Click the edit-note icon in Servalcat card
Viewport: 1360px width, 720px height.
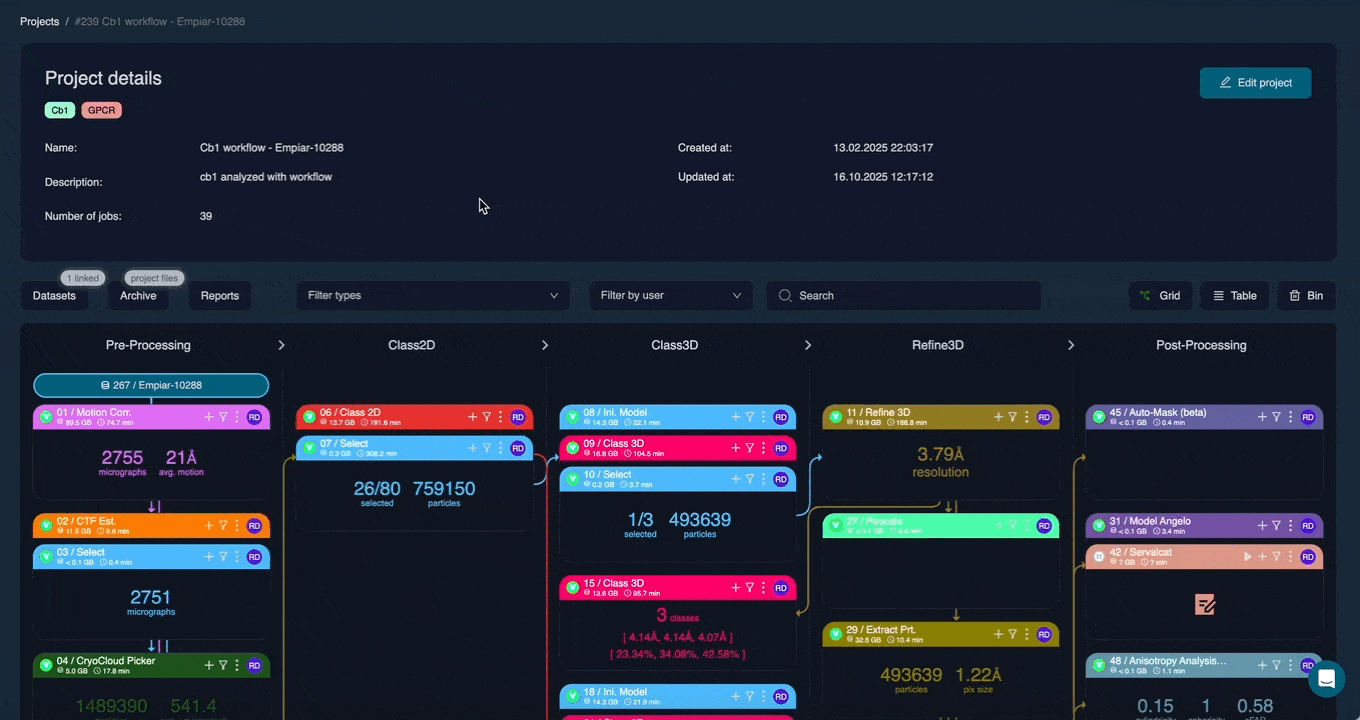coord(1204,604)
